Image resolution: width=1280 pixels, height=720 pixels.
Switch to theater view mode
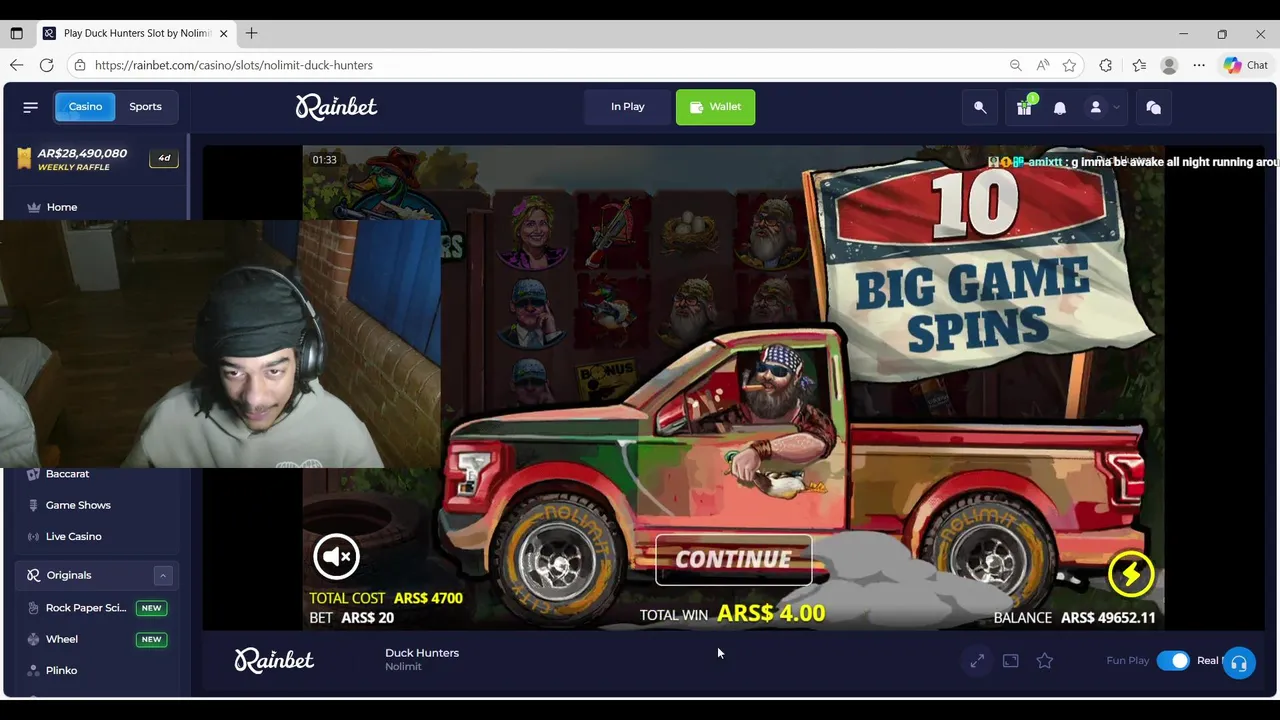pos(1011,661)
